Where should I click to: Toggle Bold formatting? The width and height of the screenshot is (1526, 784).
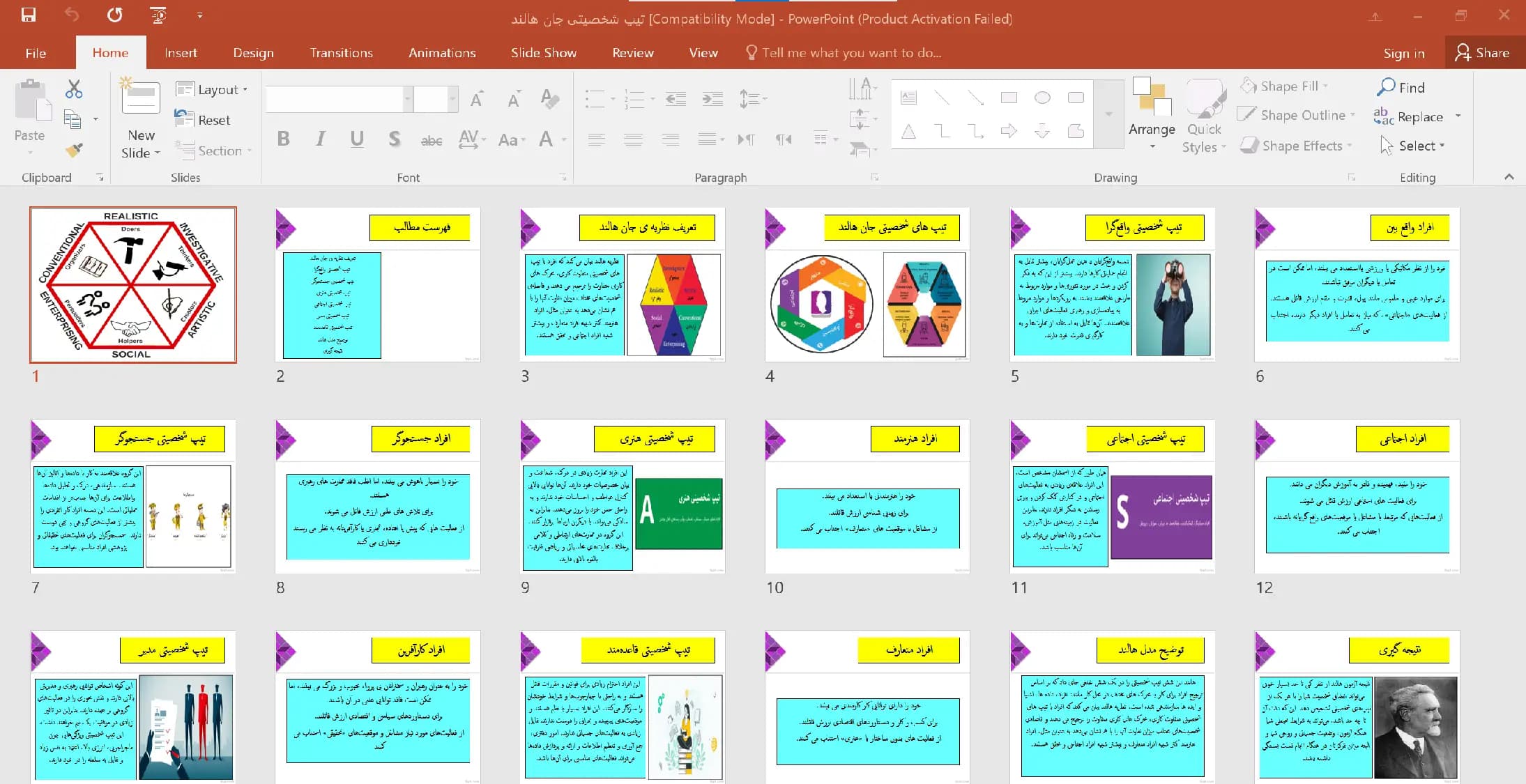tap(283, 139)
